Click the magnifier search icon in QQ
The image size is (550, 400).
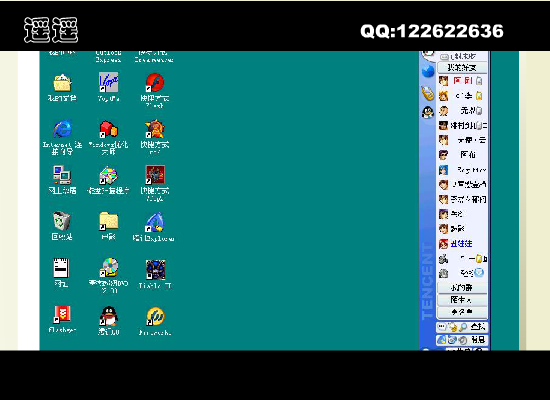click(463, 327)
